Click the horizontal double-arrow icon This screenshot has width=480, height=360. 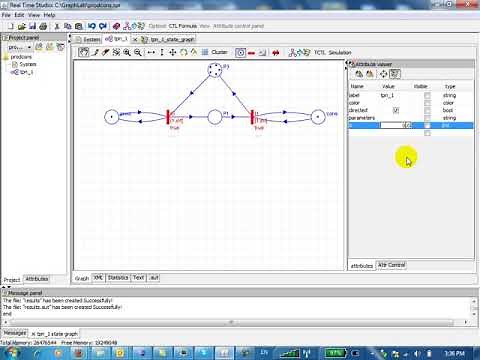click(151, 52)
